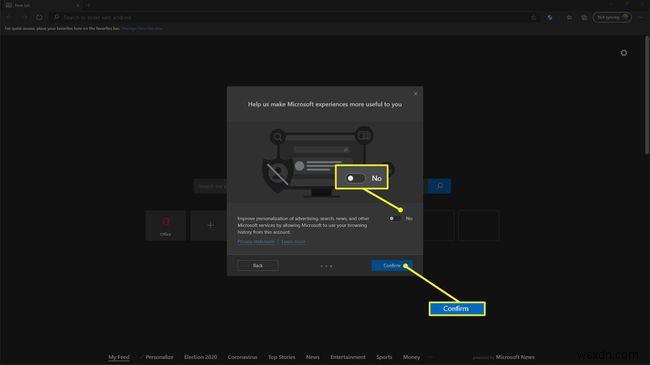The image size is (650, 365).
Task: Open a new tab with plus button
Action: pos(89,5)
